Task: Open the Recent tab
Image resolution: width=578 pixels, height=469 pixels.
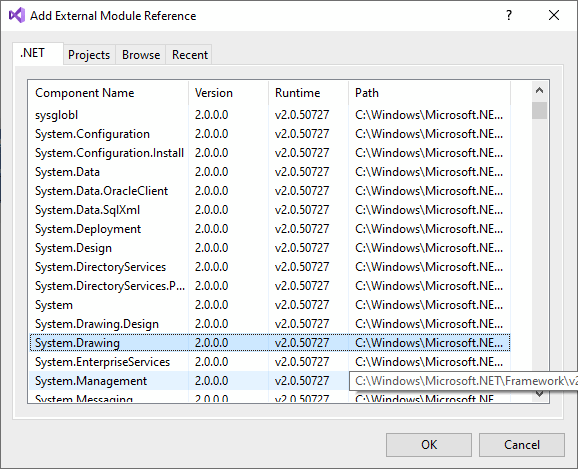Action: click(x=190, y=55)
